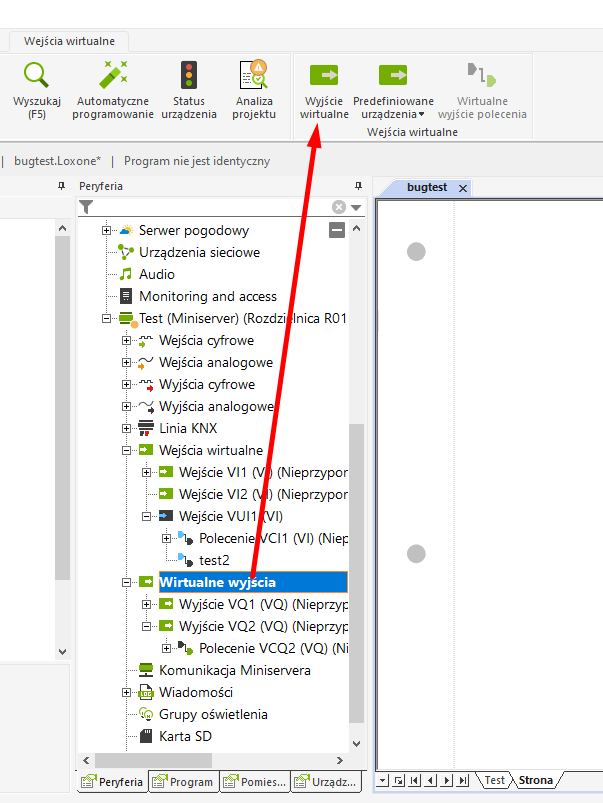
Task: Open Analiza projektu tool
Action: coord(254,76)
